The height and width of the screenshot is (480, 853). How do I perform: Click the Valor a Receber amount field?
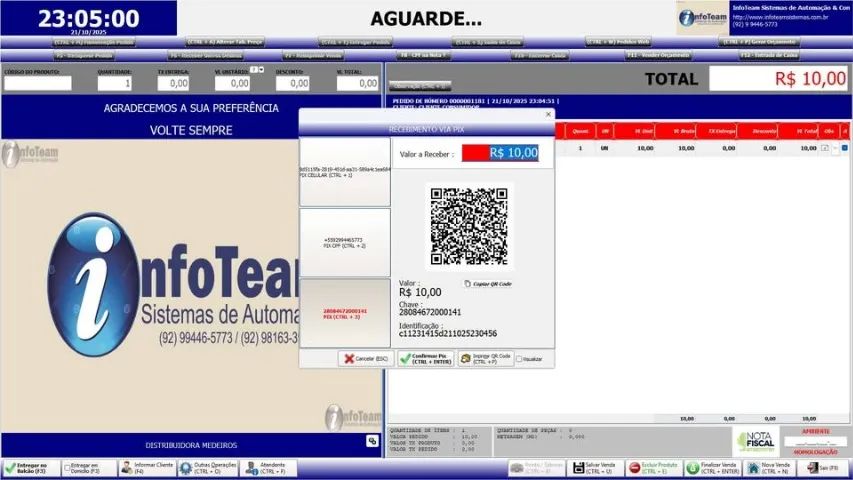(x=500, y=153)
